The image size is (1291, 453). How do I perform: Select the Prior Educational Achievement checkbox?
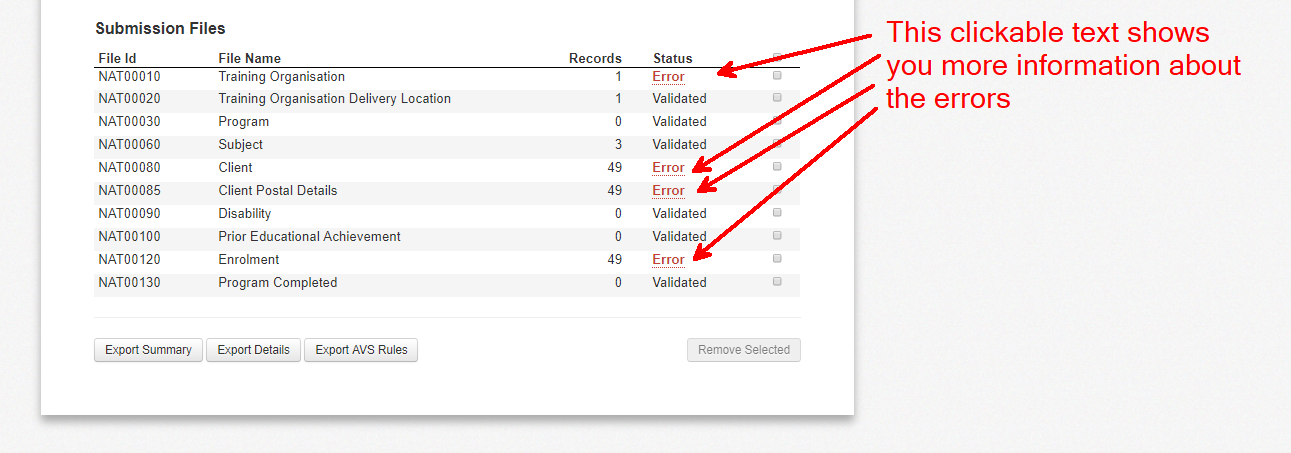777,236
